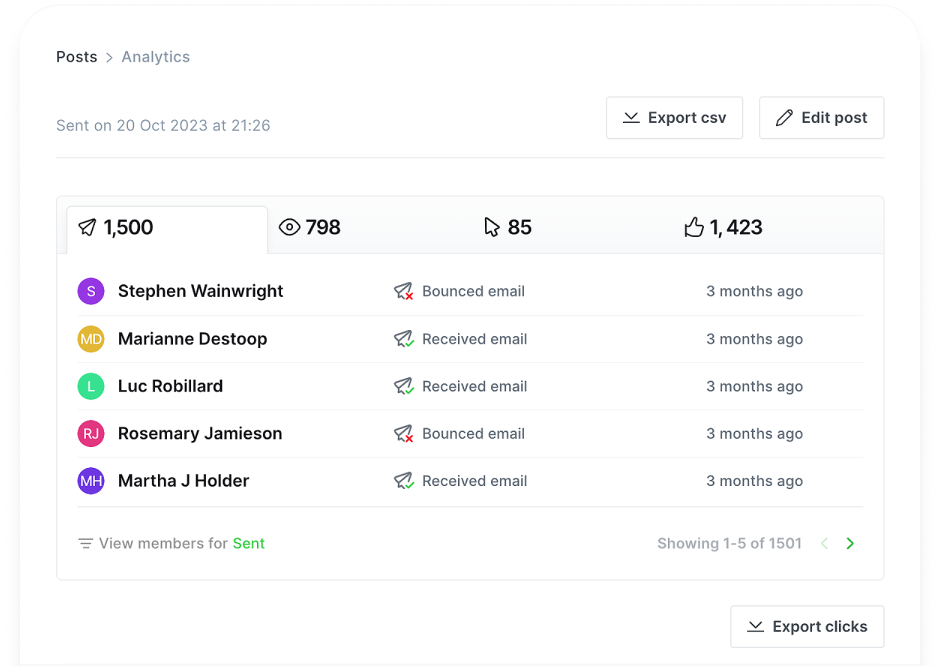Viewport: 940px width, 666px height.
Task: Navigate to Posts via the breadcrumb
Action: [77, 57]
